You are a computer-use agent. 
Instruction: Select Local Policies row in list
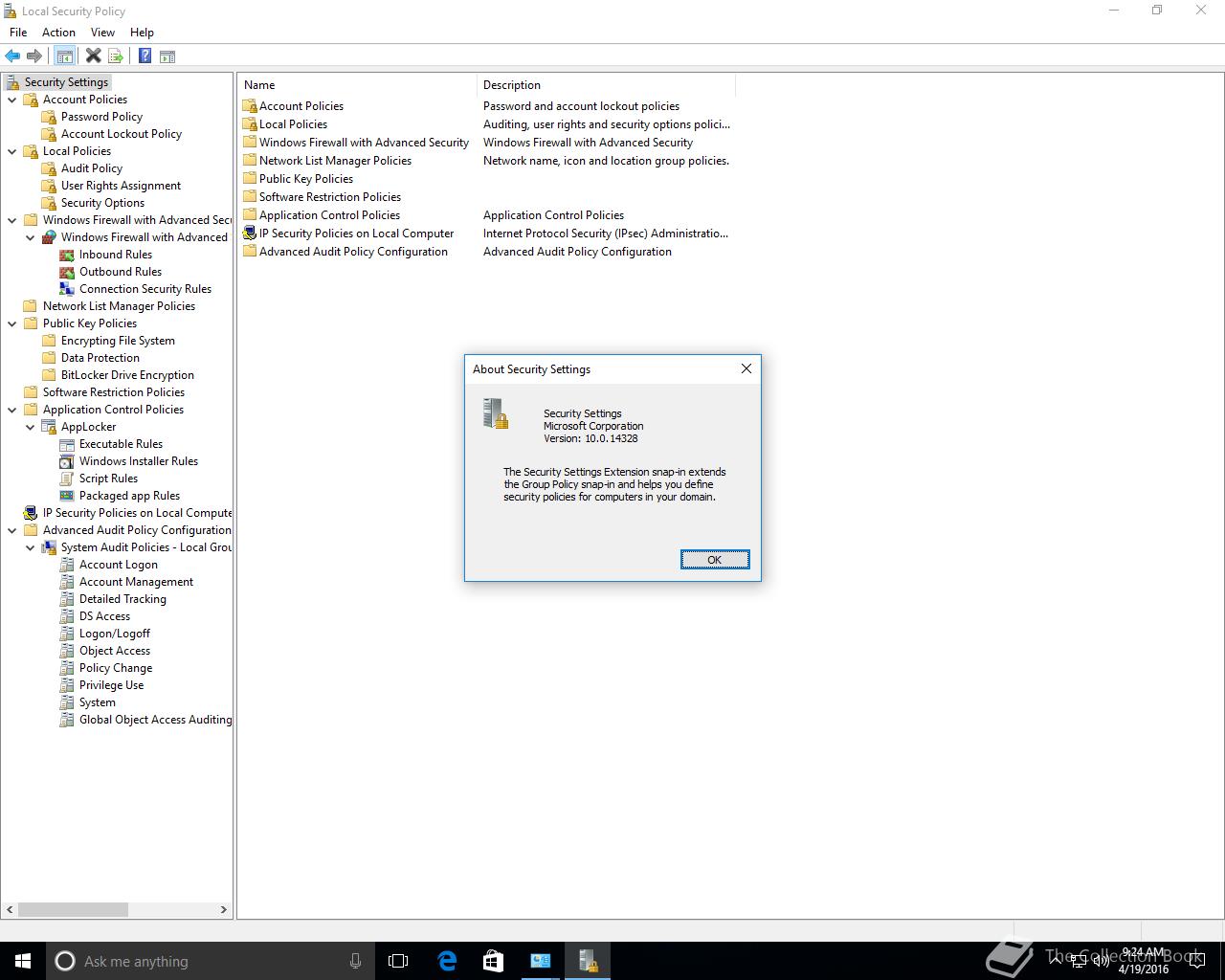[486, 124]
